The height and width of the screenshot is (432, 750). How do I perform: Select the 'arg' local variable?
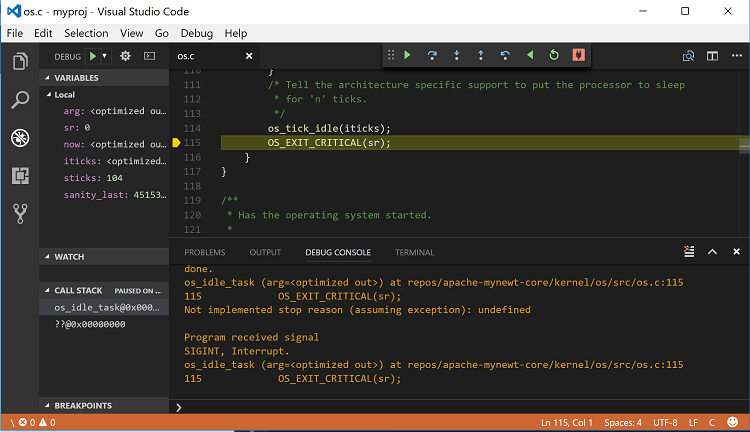pyautogui.click(x=104, y=111)
